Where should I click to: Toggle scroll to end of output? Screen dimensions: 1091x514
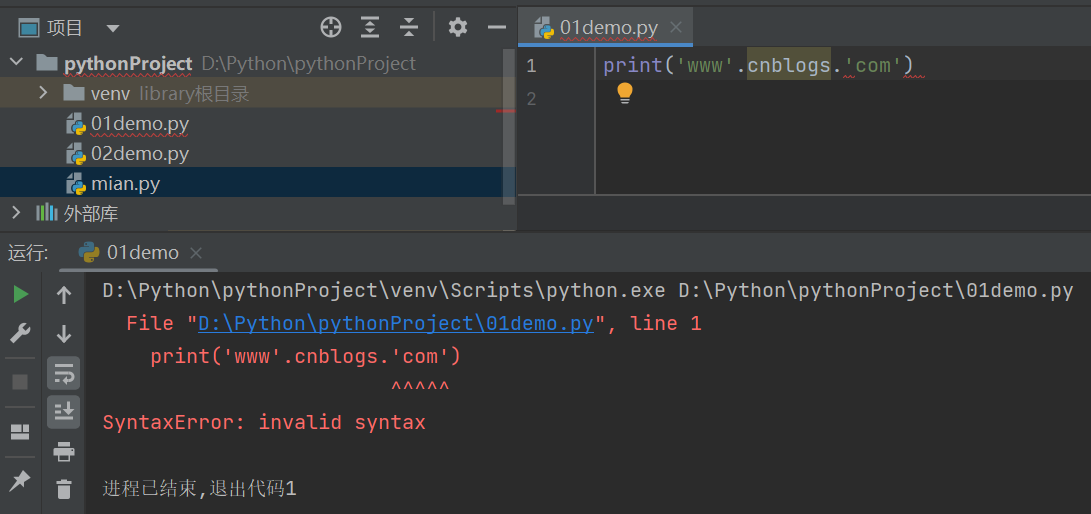coord(64,410)
